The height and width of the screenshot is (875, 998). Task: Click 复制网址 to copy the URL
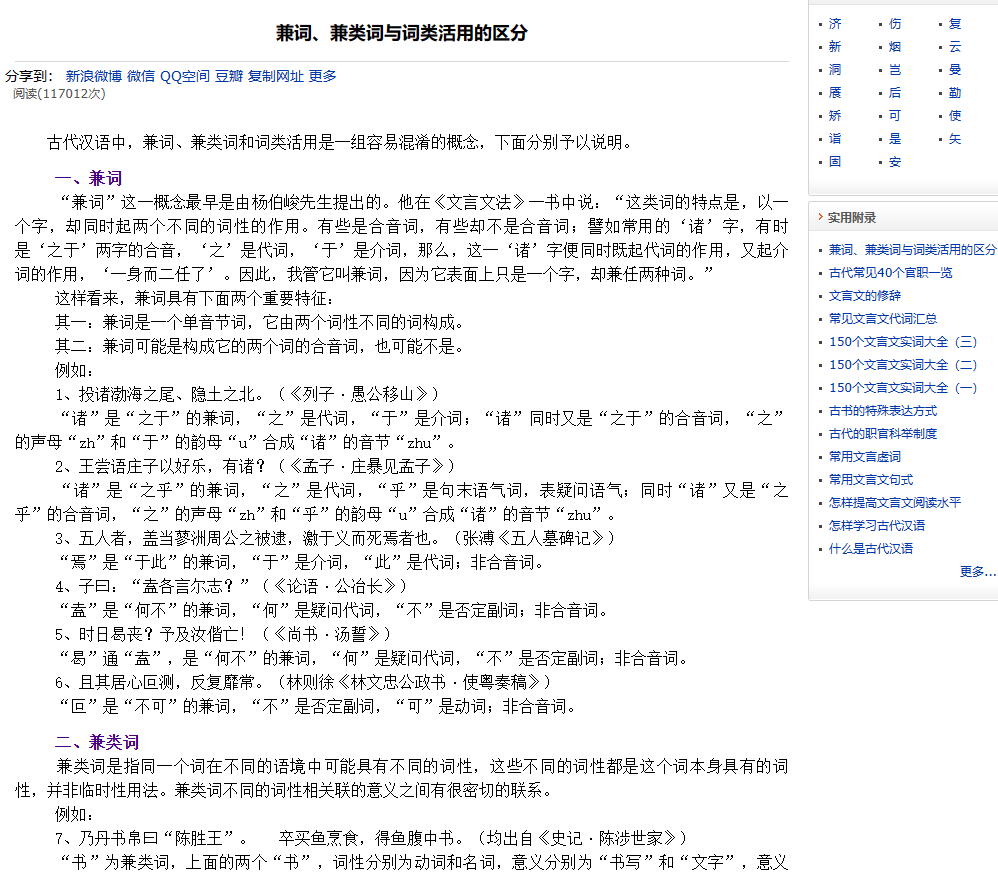pyautogui.click(x=276, y=76)
